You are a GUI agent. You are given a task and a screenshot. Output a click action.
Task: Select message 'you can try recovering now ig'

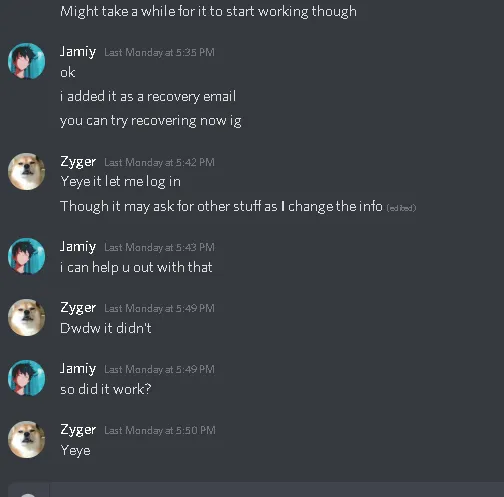(x=151, y=121)
